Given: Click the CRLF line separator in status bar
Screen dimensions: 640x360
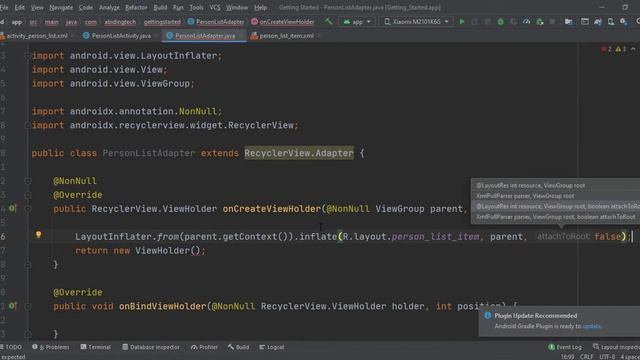Looking at the screenshot, I should [x=587, y=357].
